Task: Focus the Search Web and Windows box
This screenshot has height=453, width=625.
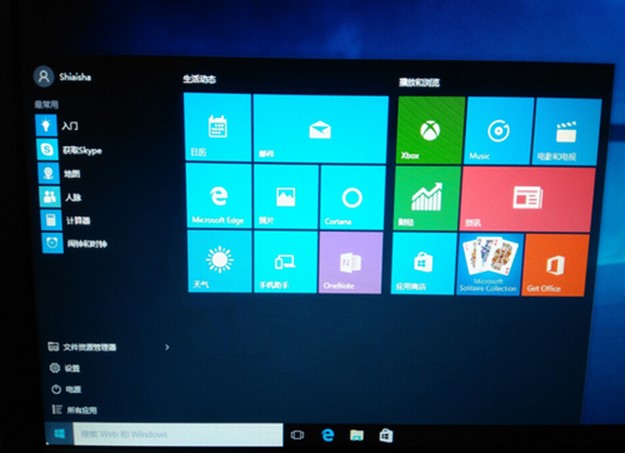Action: [178, 434]
